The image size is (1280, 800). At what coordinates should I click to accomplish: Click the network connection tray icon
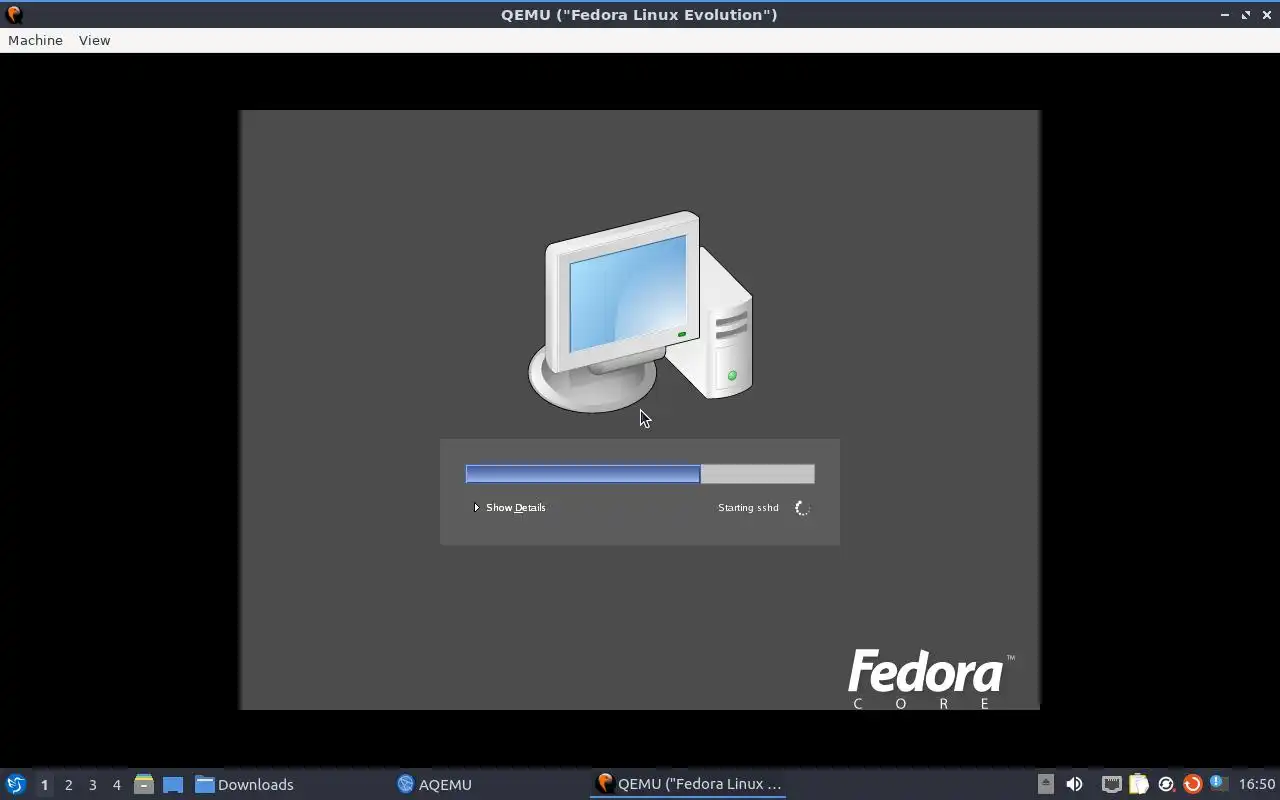[1112, 784]
